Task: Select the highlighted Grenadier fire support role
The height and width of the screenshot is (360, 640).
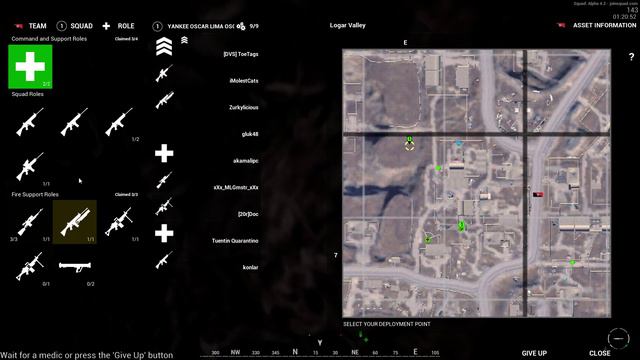Action: pos(75,222)
